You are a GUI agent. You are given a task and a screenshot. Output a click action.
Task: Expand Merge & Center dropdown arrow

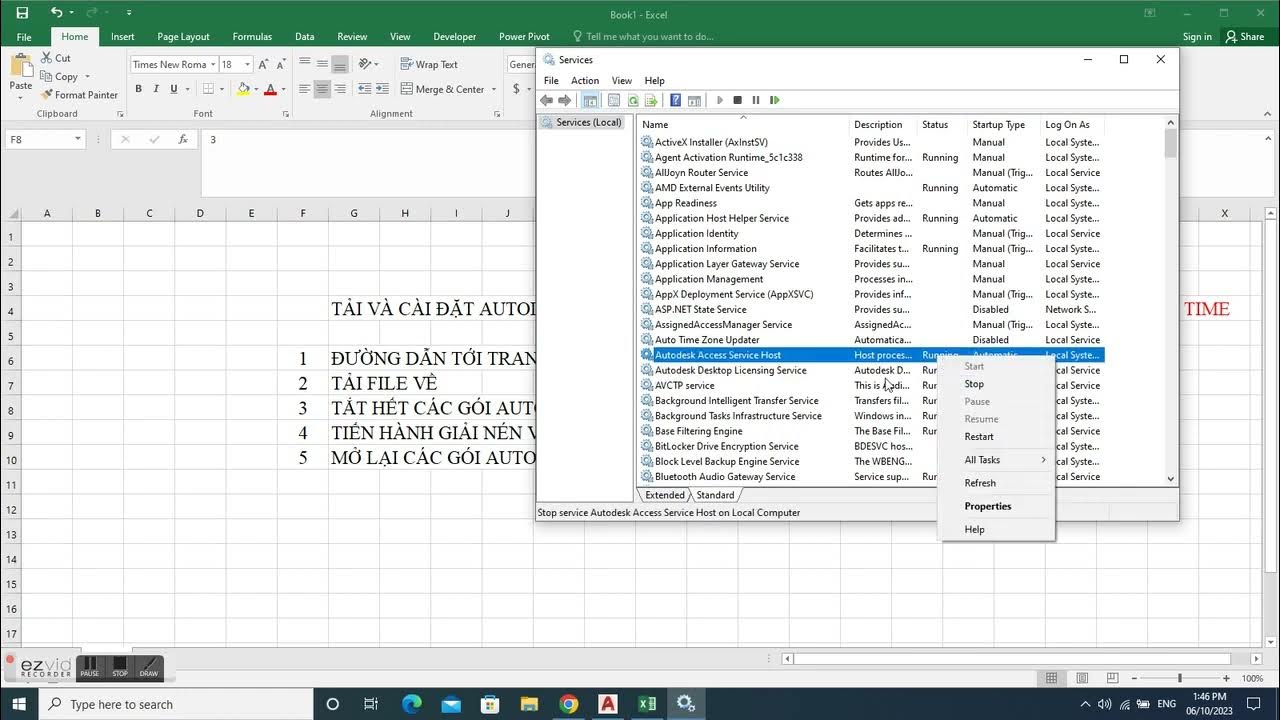[x=492, y=89]
